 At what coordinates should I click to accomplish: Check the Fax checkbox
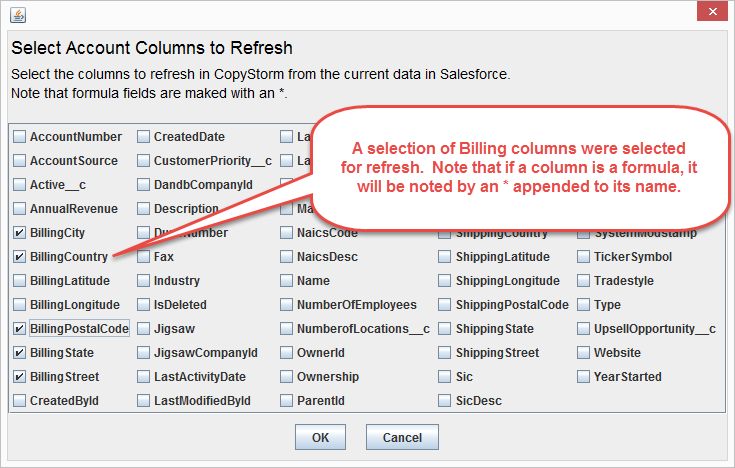tap(143, 257)
